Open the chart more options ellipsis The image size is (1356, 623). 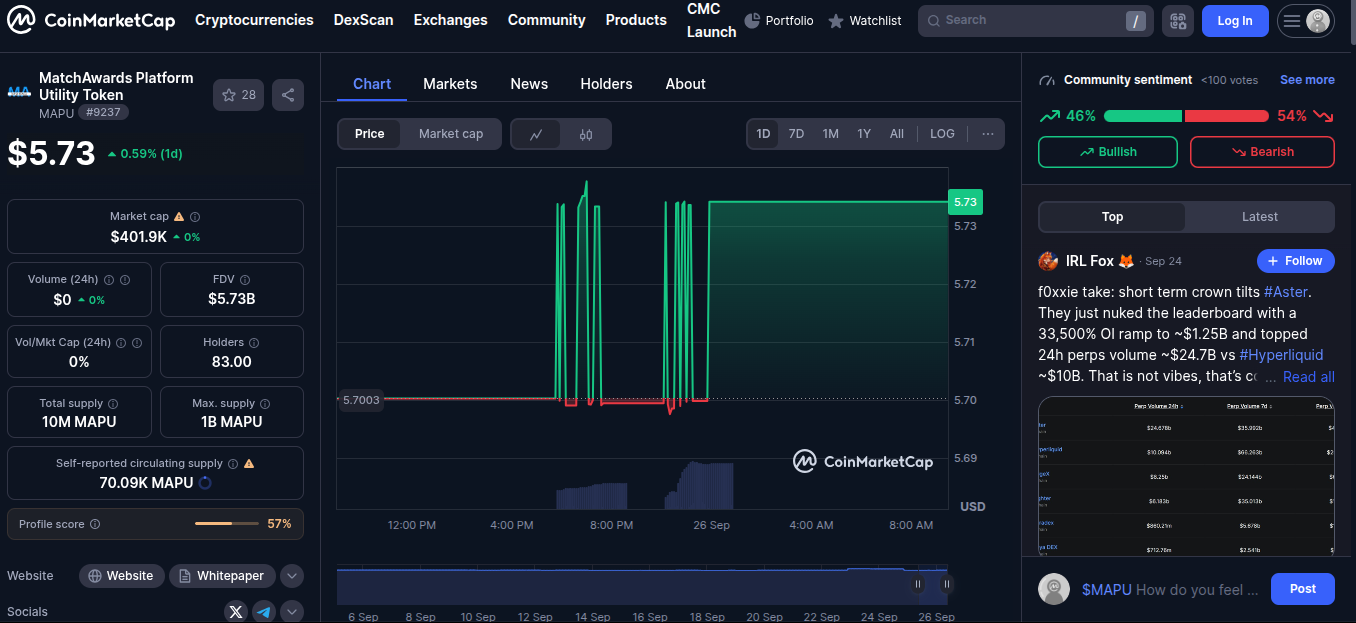(x=988, y=134)
